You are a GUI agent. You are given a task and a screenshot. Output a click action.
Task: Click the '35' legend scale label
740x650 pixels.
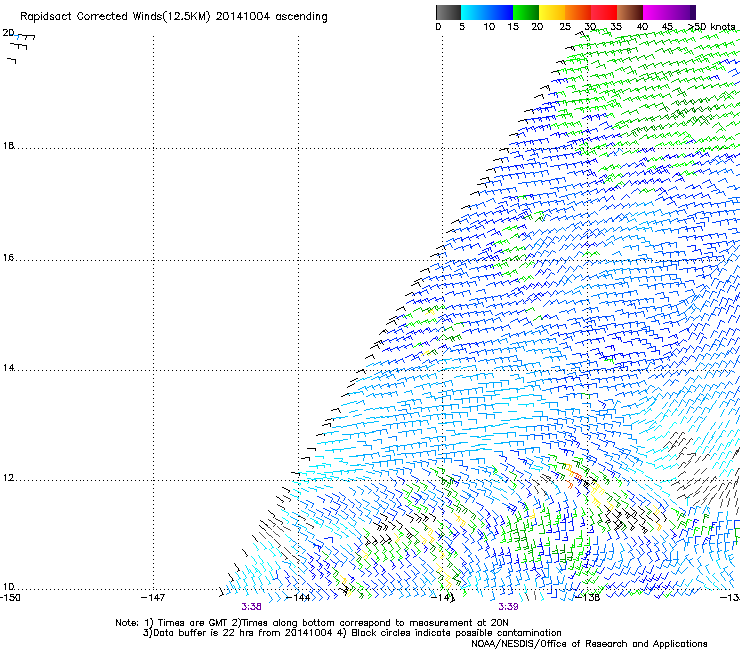click(x=616, y=27)
